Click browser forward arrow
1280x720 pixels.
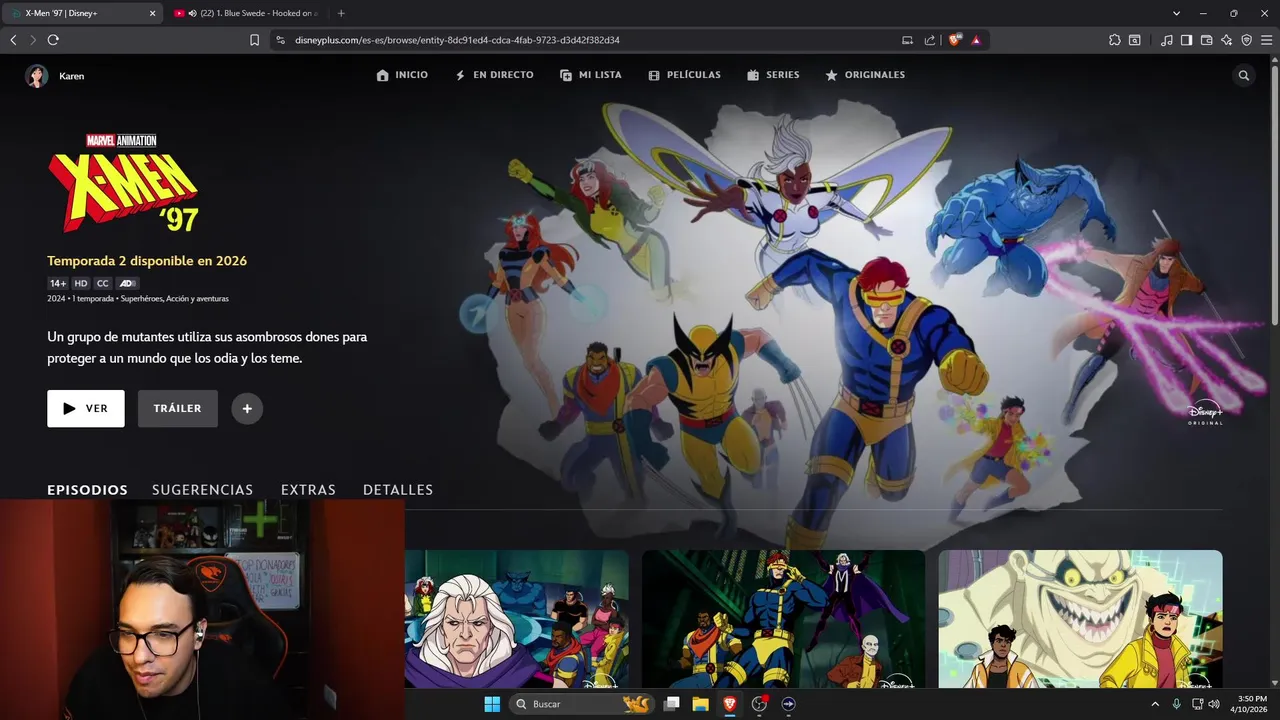click(x=32, y=40)
